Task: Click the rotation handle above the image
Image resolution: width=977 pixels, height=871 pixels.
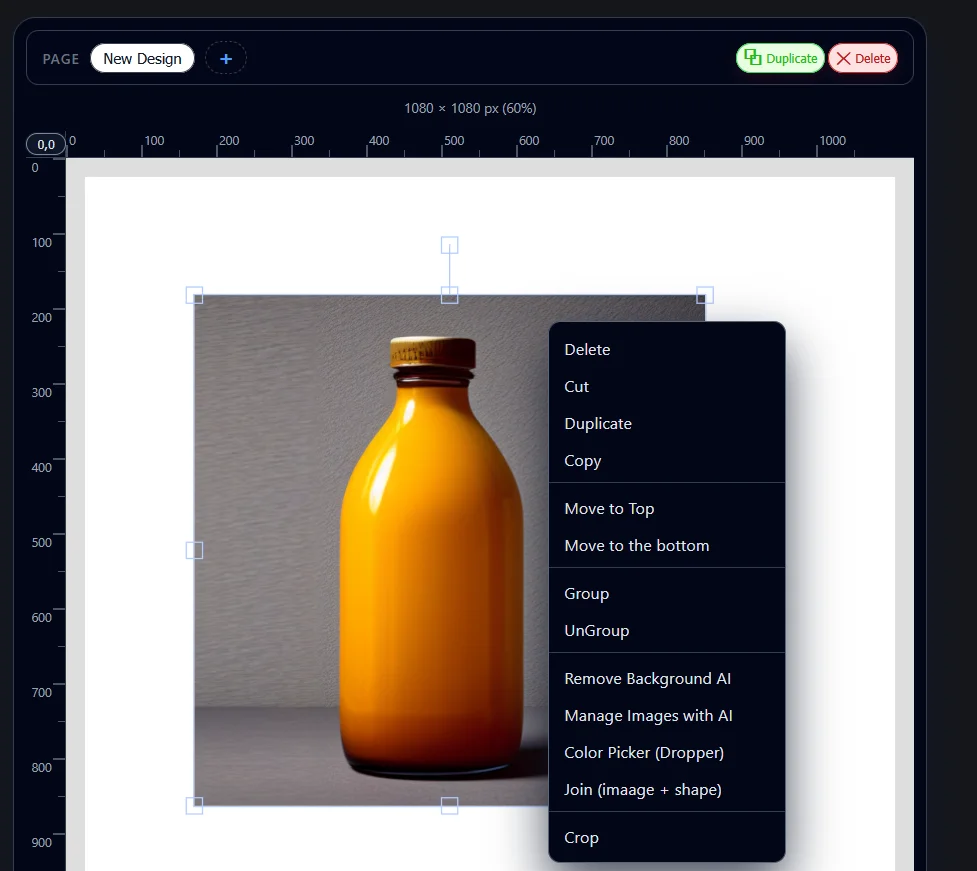Action: (x=449, y=245)
